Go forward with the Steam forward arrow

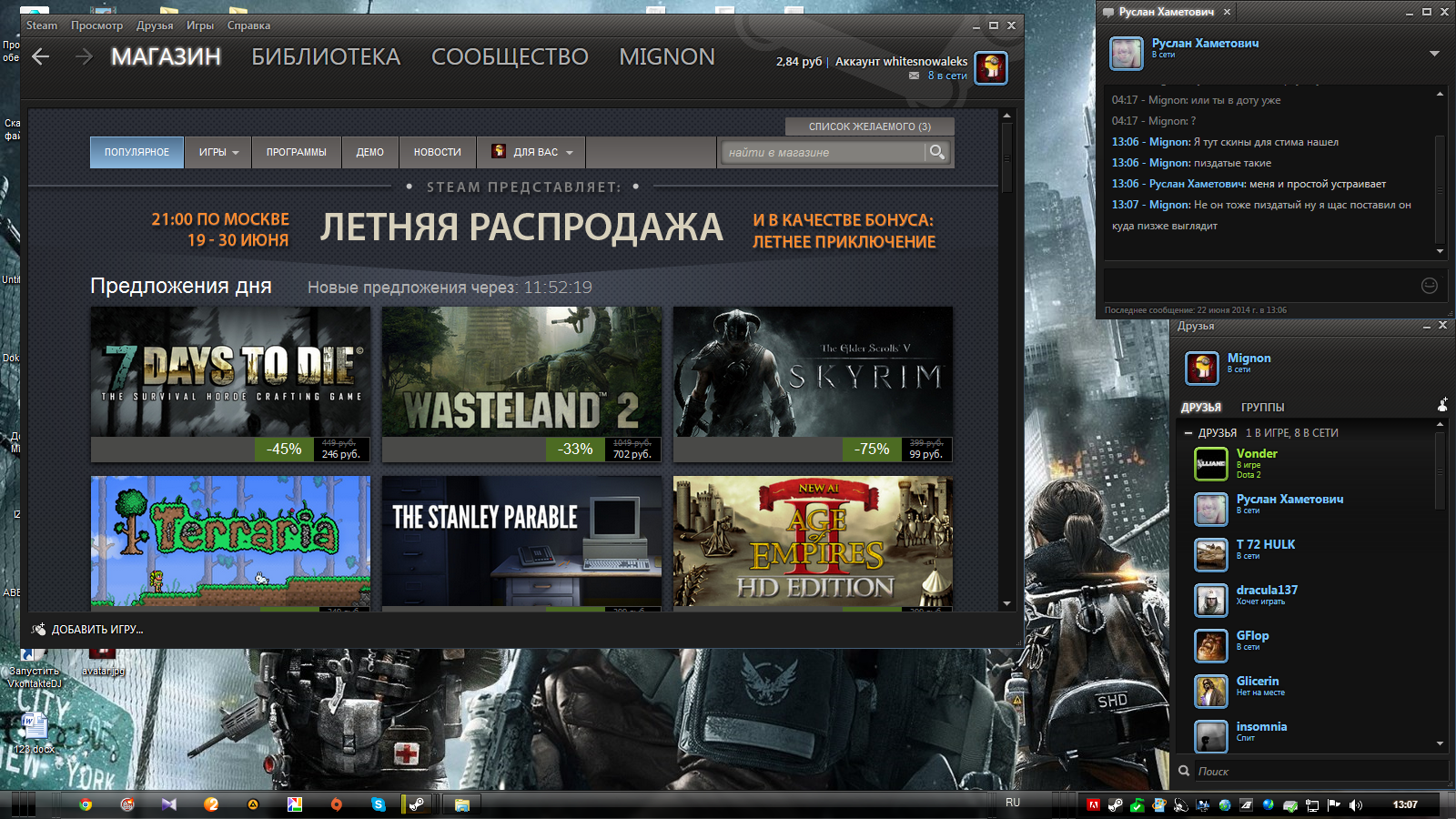(84, 56)
